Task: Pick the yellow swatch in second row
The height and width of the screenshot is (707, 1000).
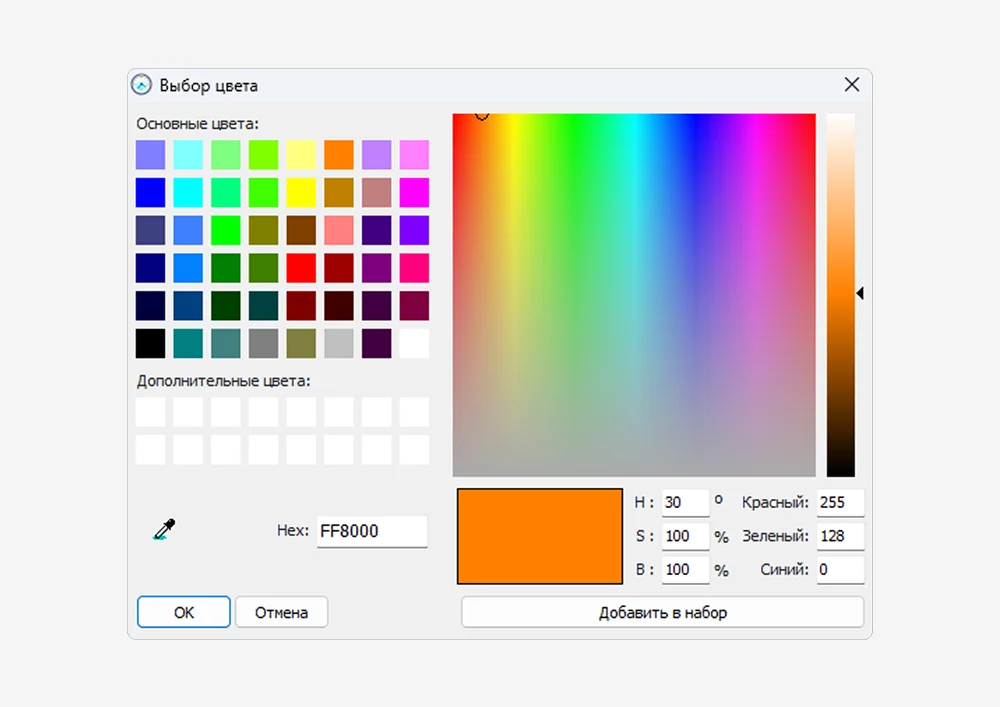Action: coord(301,192)
